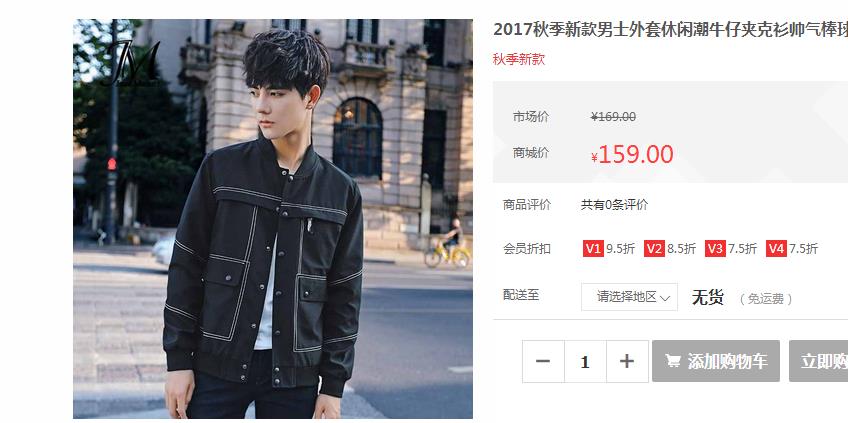The height and width of the screenshot is (423, 848).
Task: Click the 共有0条评价 reviews link
Action: (614, 205)
